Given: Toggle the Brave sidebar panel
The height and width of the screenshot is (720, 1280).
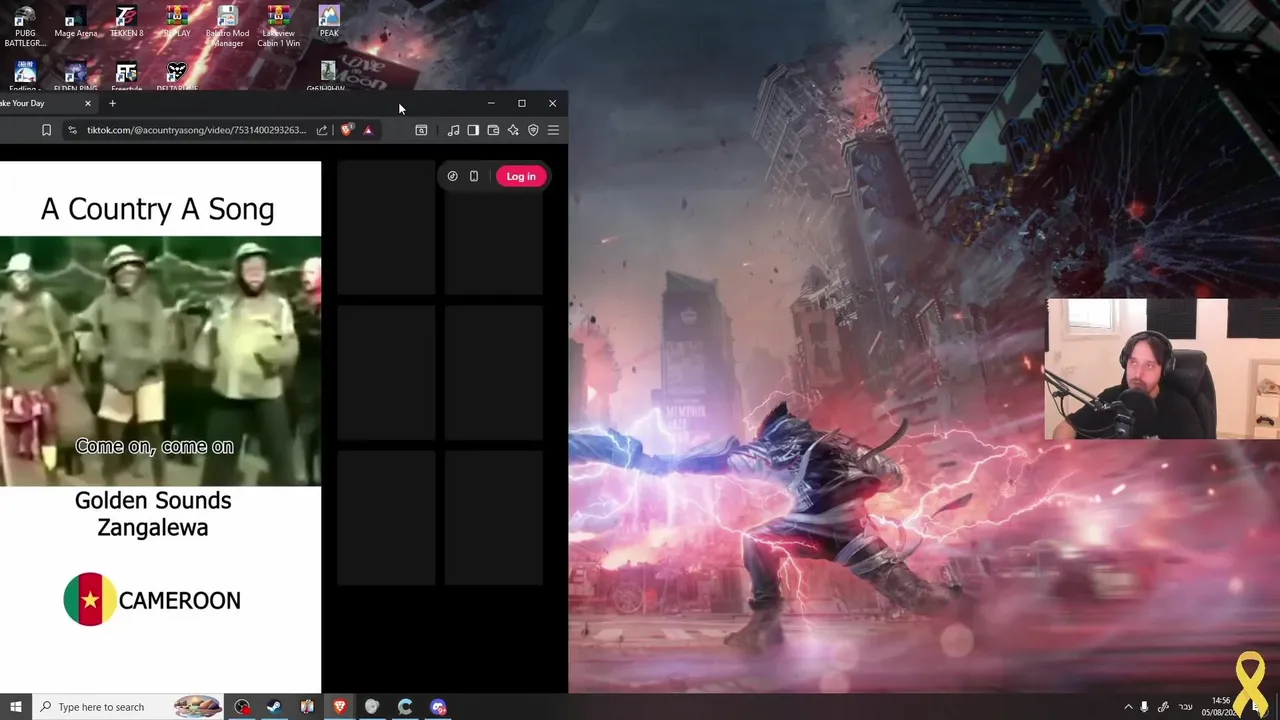Looking at the screenshot, I should (x=473, y=130).
